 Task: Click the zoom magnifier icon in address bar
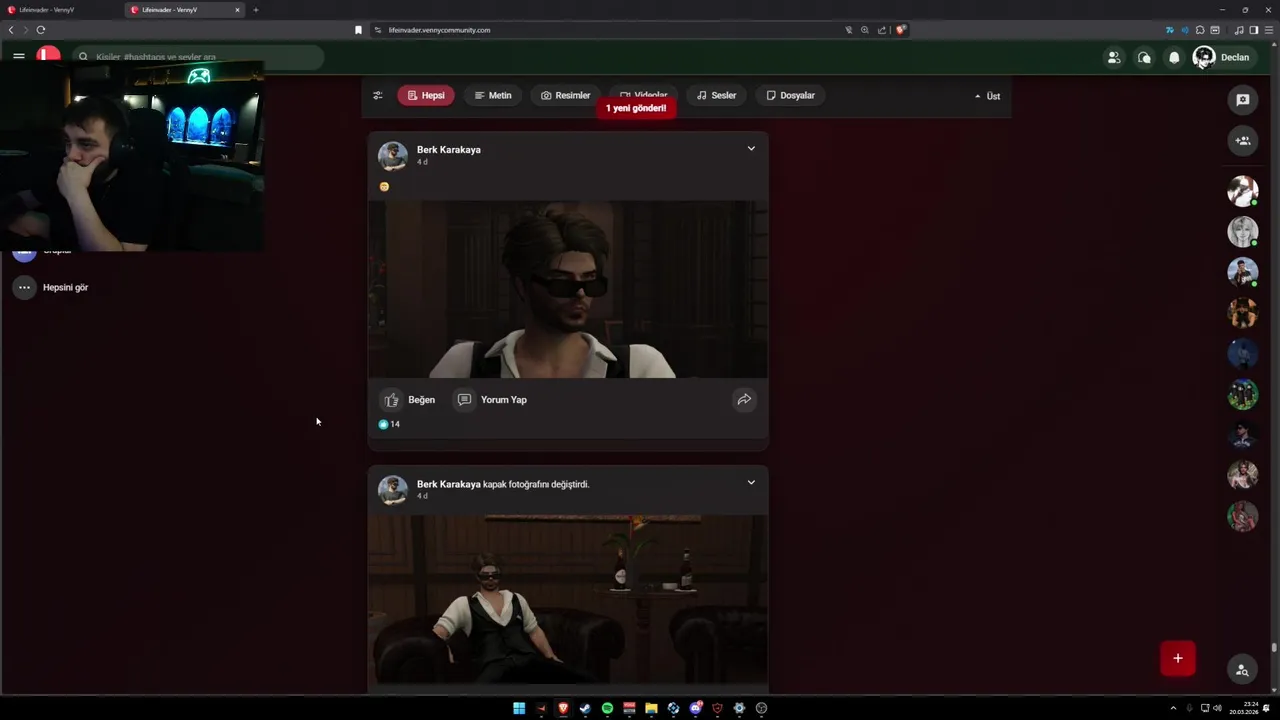(865, 30)
